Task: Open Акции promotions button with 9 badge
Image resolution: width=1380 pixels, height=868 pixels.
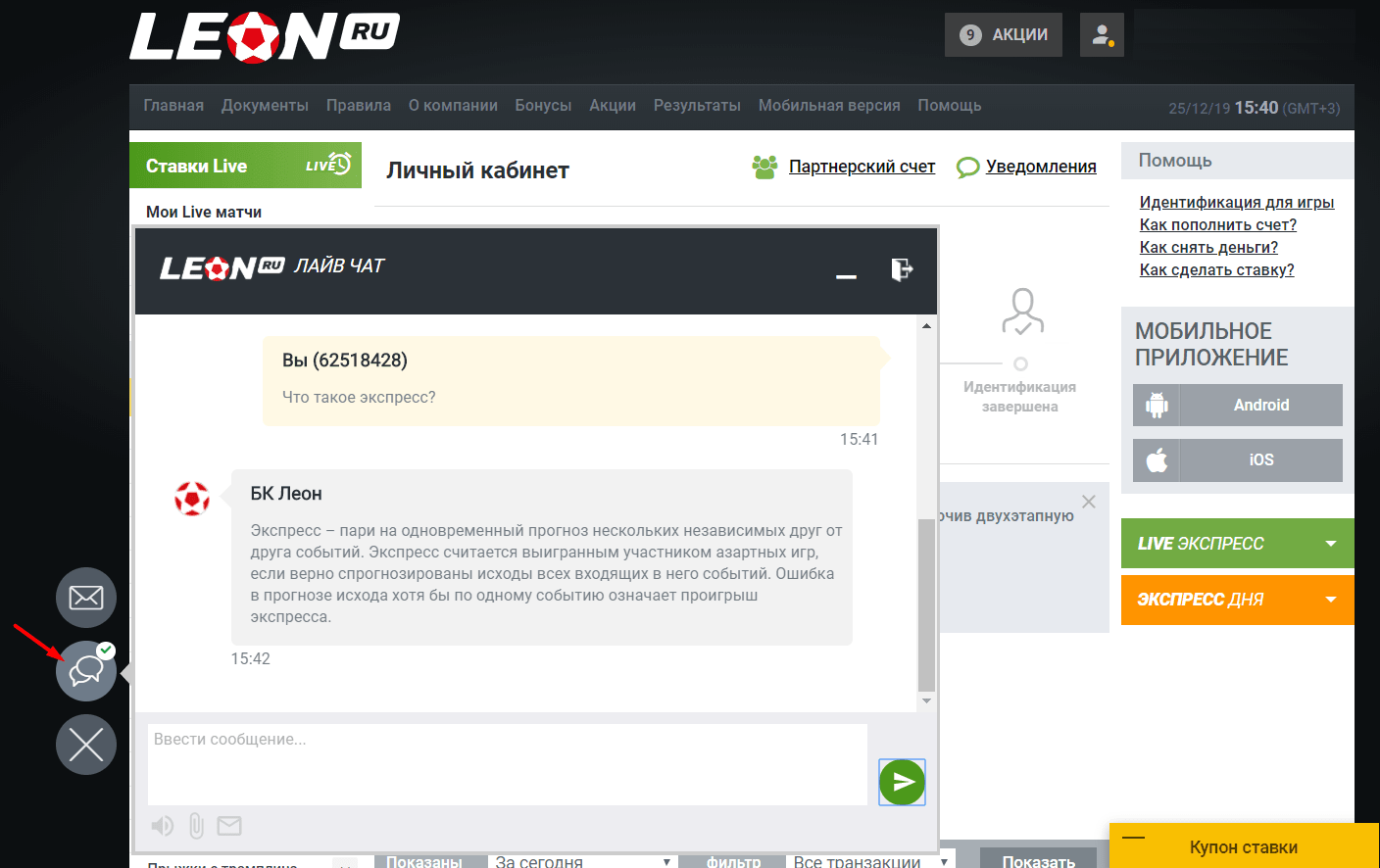Action: pos(1004,34)
